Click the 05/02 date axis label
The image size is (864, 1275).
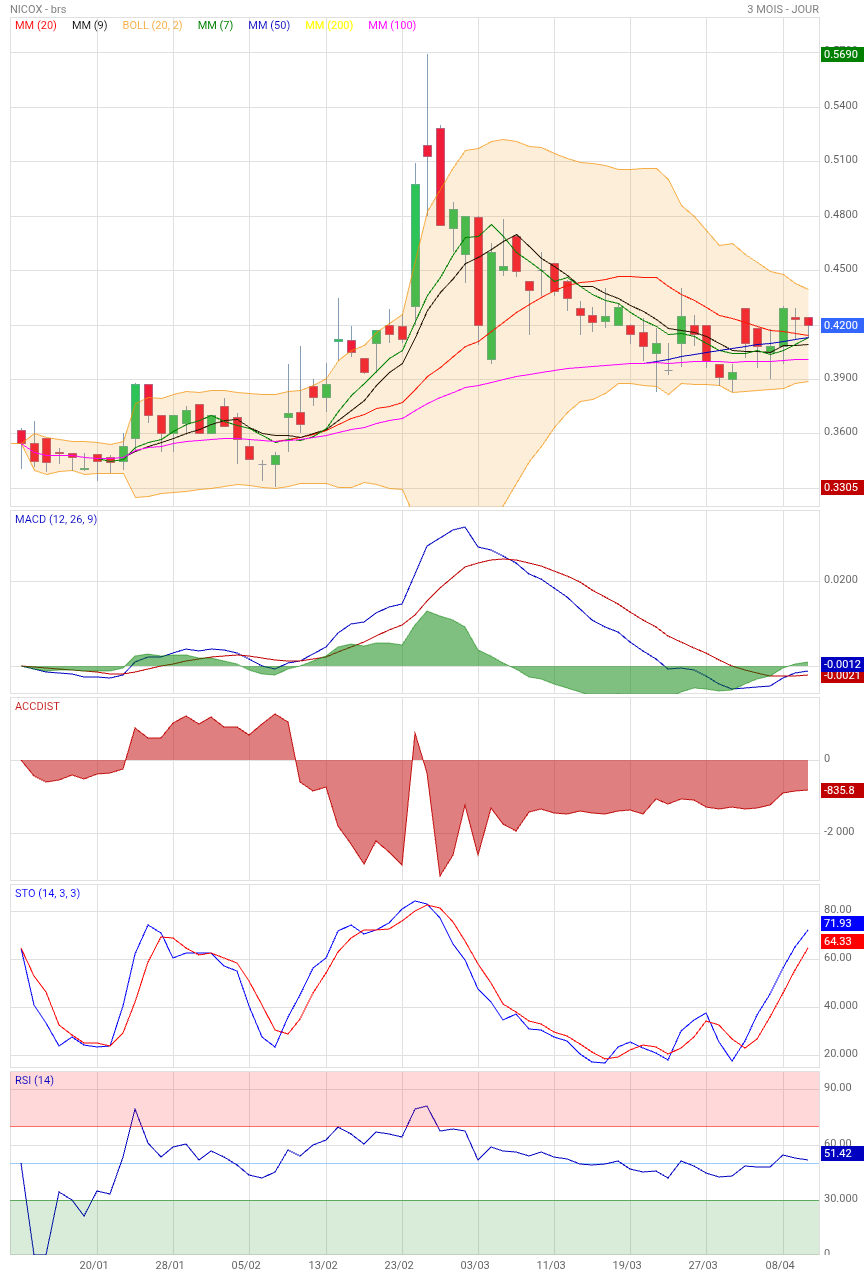tap(246, 1265)
